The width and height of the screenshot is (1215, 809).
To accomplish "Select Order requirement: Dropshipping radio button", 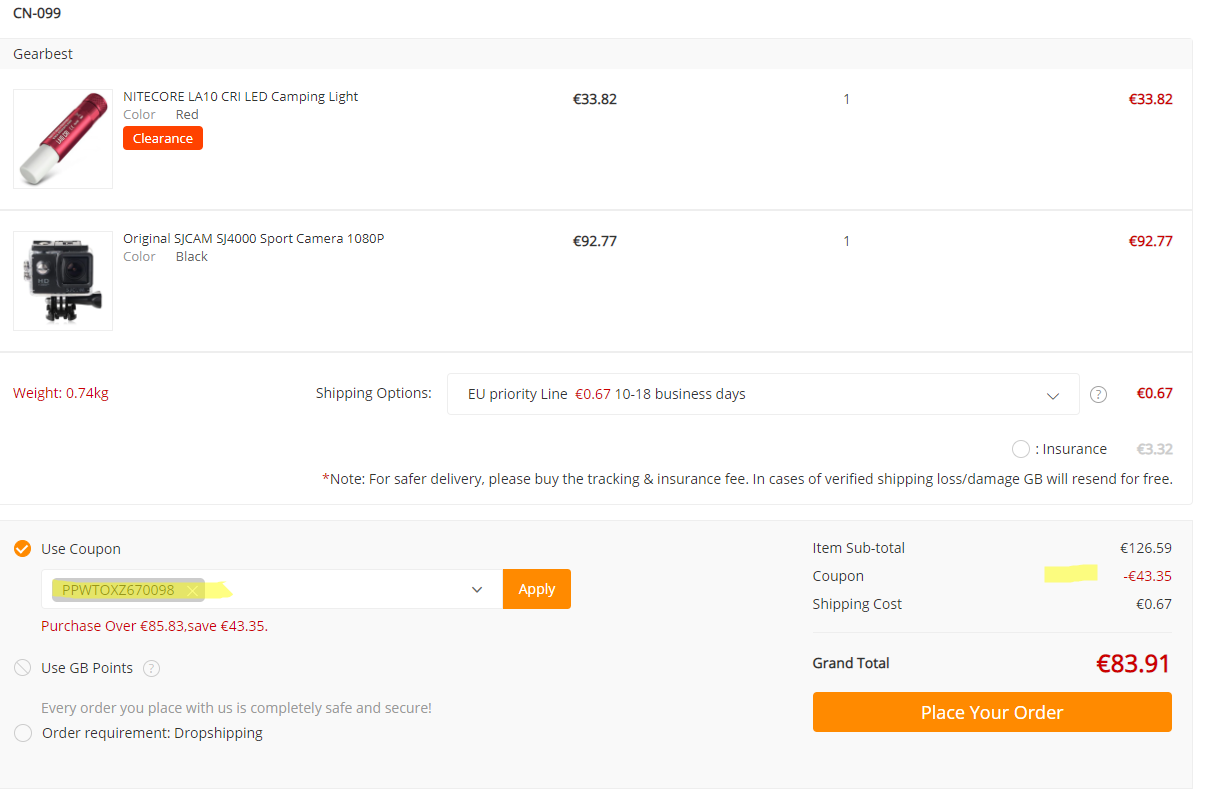I will click(x=23, y=733).
